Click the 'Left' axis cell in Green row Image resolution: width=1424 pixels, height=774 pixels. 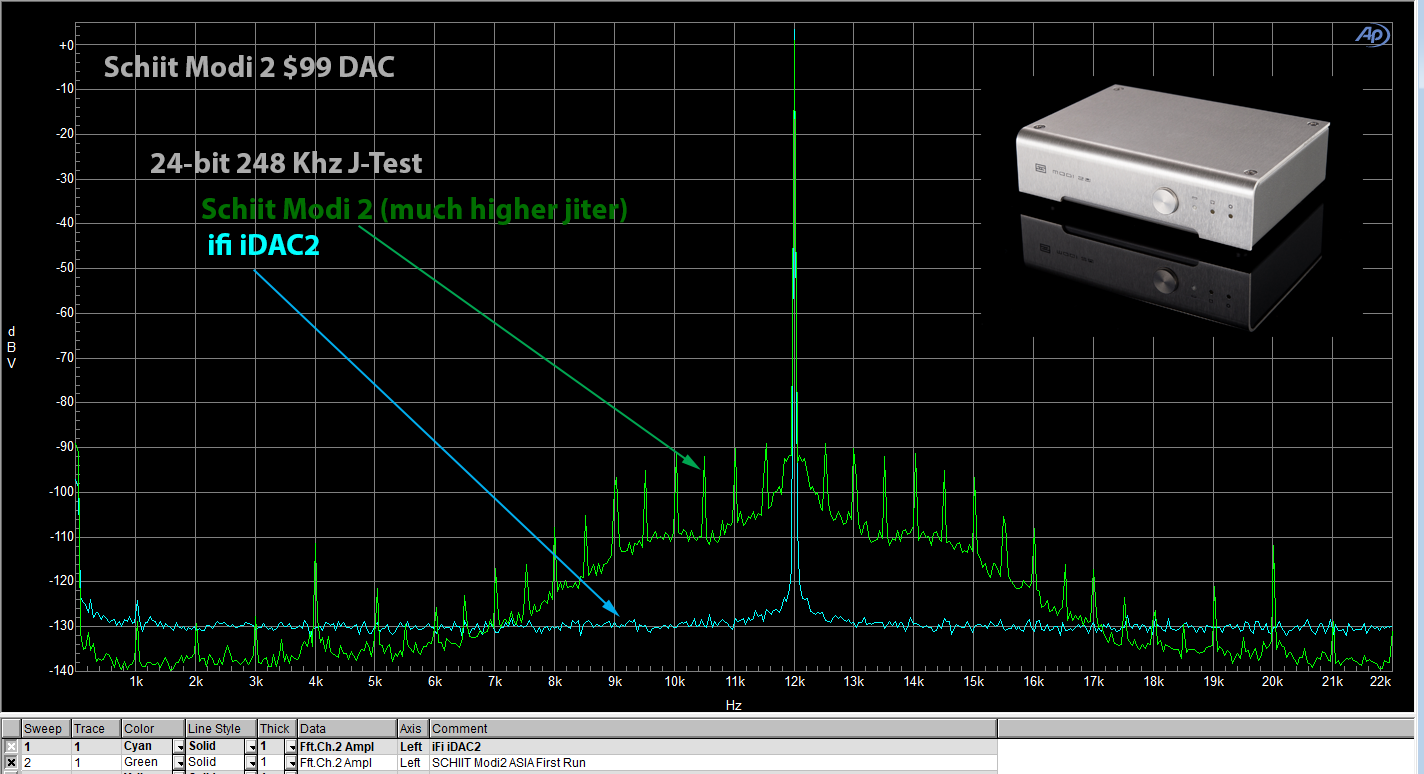click(x=413, y=762)
